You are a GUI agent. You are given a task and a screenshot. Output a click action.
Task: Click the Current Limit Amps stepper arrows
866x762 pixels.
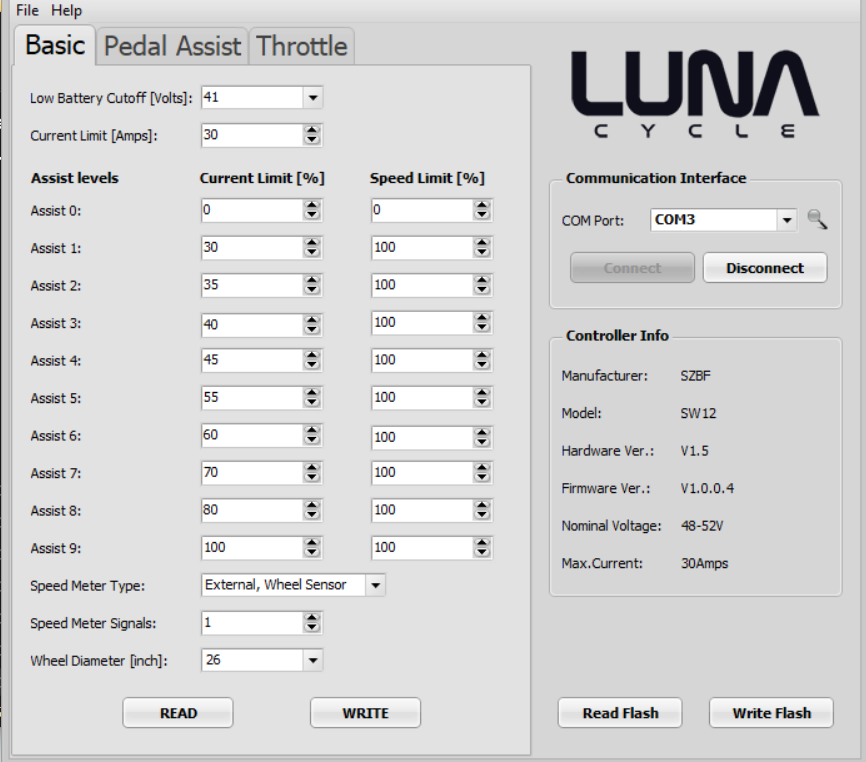coord(312,135)
